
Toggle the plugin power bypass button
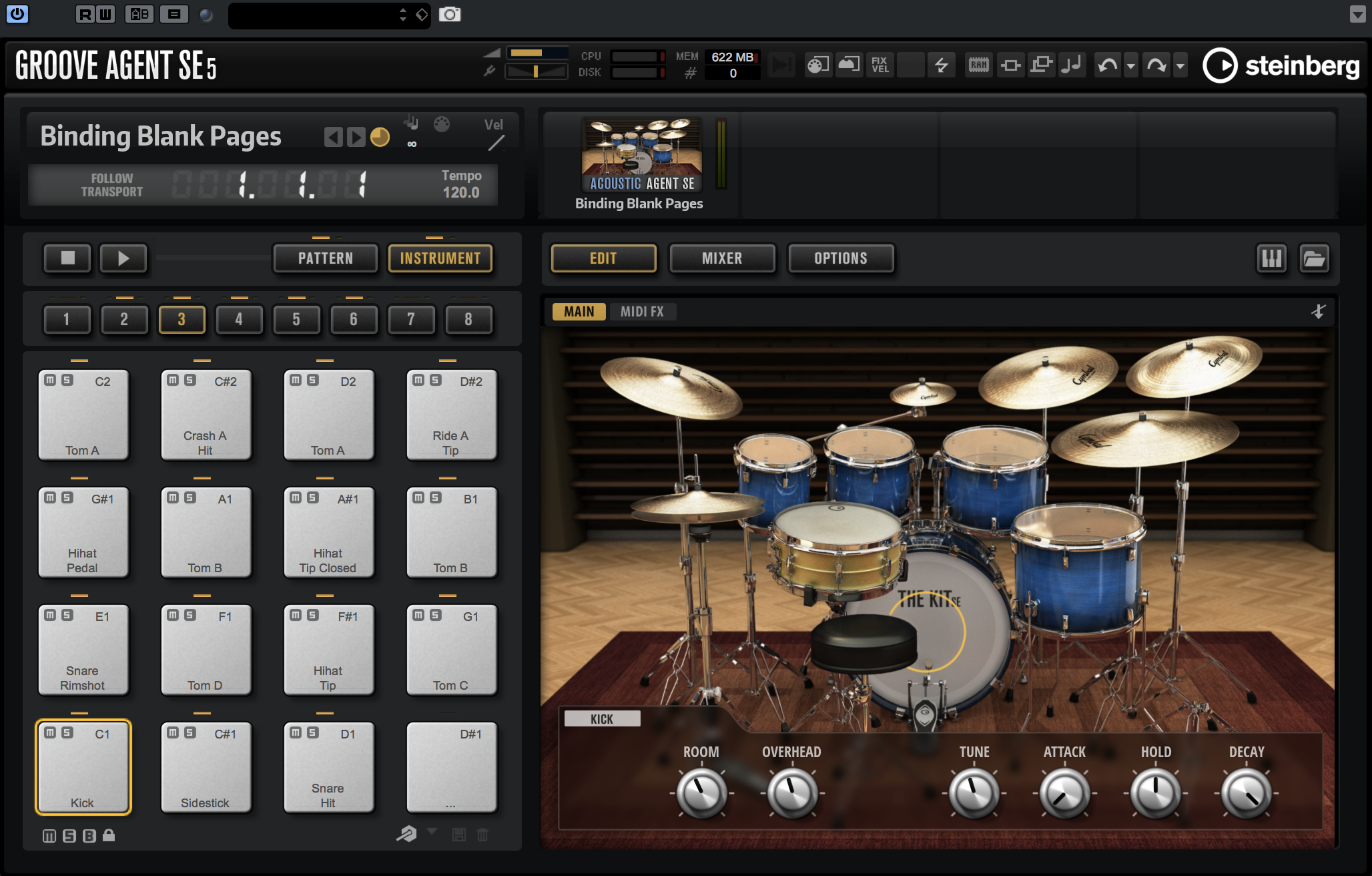coord(17,14)
